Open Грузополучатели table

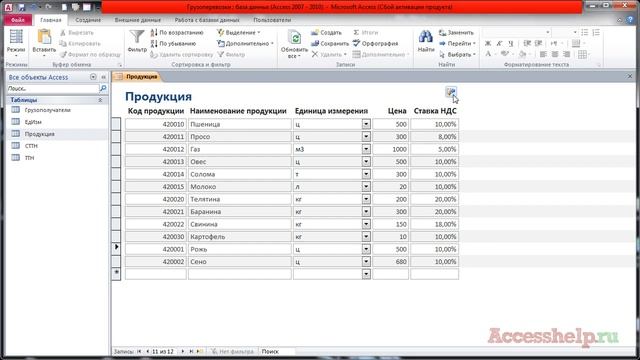[x=47, y=110]
